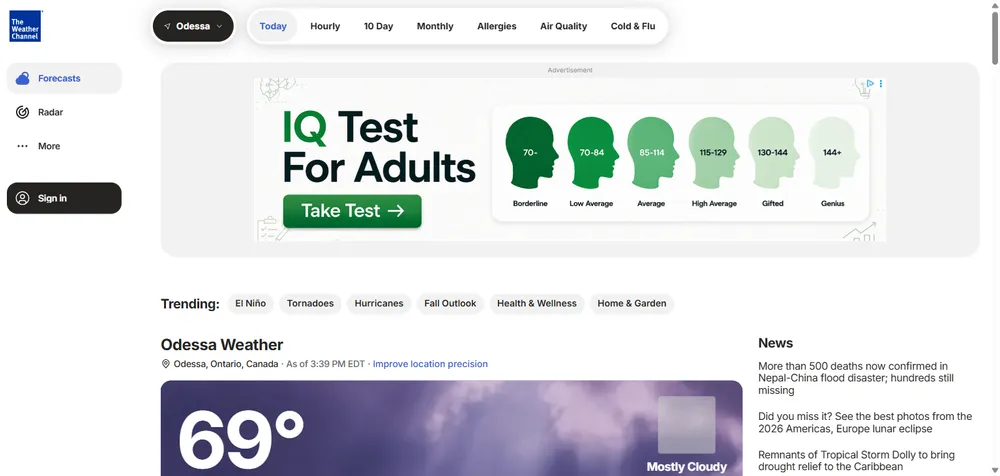Select the Home & Garden trending chip
This screenshot has height=476, width=1000.
click(631, 304)
